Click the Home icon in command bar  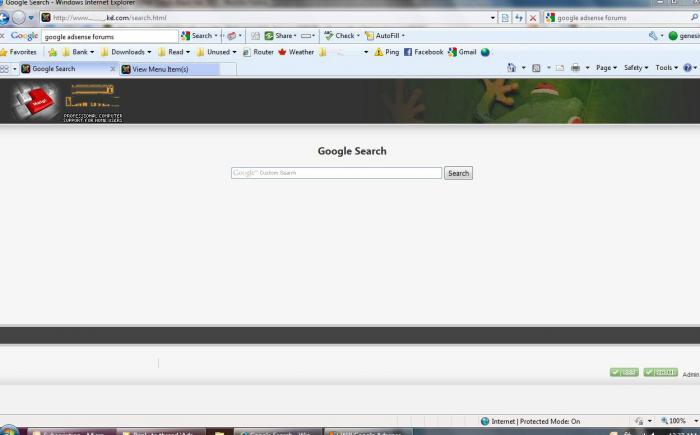click(x=511, y=68)
